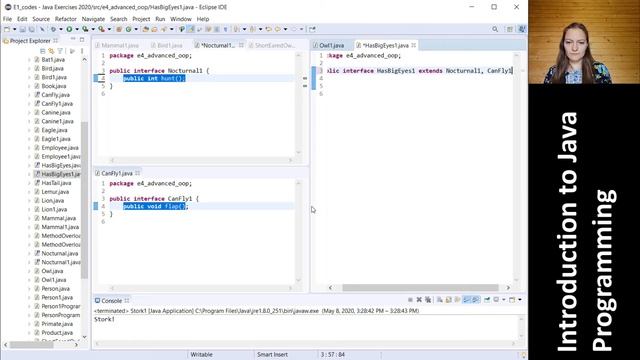Viewport: 640px width, 360px height.
Task: Click Collapse All icon in Project Explorer
Action: click(42, 51)
